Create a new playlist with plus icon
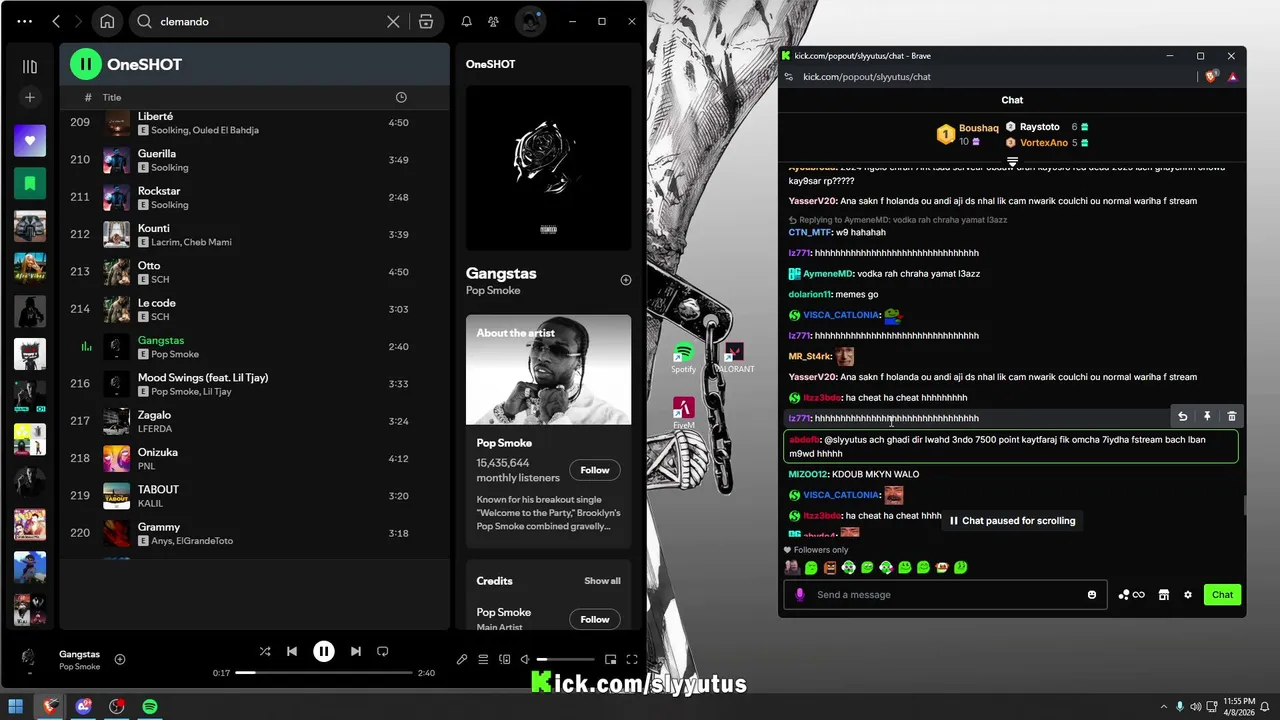 [x=30, y=97]
